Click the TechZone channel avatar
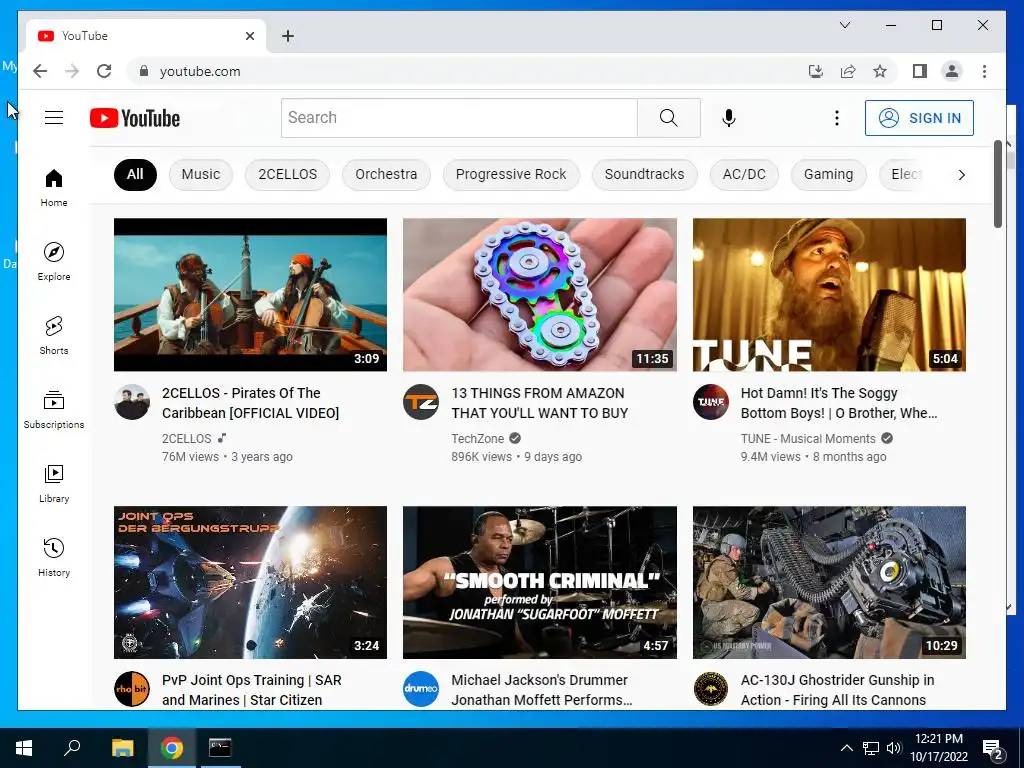Viewport: 1024px width, 768px height. [x=421, y=402]
